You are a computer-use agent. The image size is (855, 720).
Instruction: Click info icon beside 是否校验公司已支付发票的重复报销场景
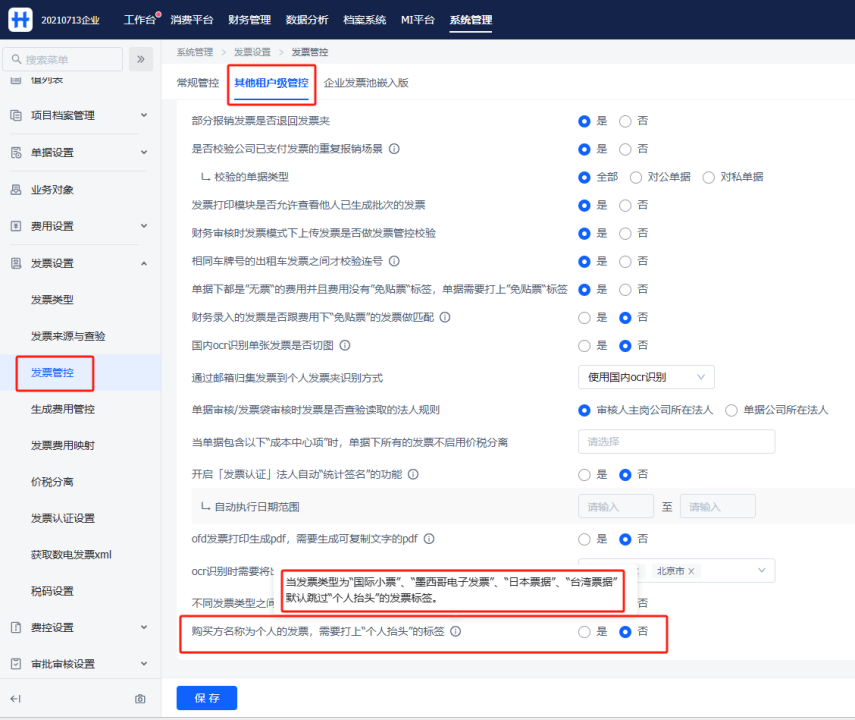[x=394, y=149]
